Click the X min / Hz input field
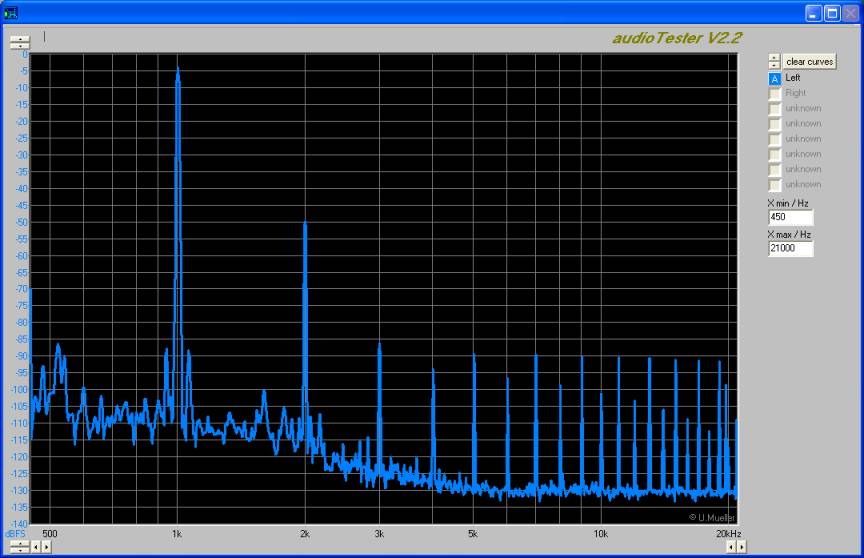 [x=790, y=217]
